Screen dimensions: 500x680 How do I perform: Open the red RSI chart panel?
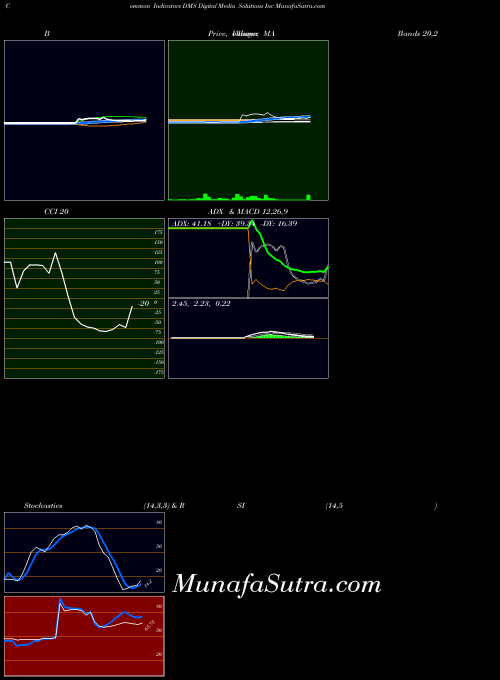coord(85,636)
